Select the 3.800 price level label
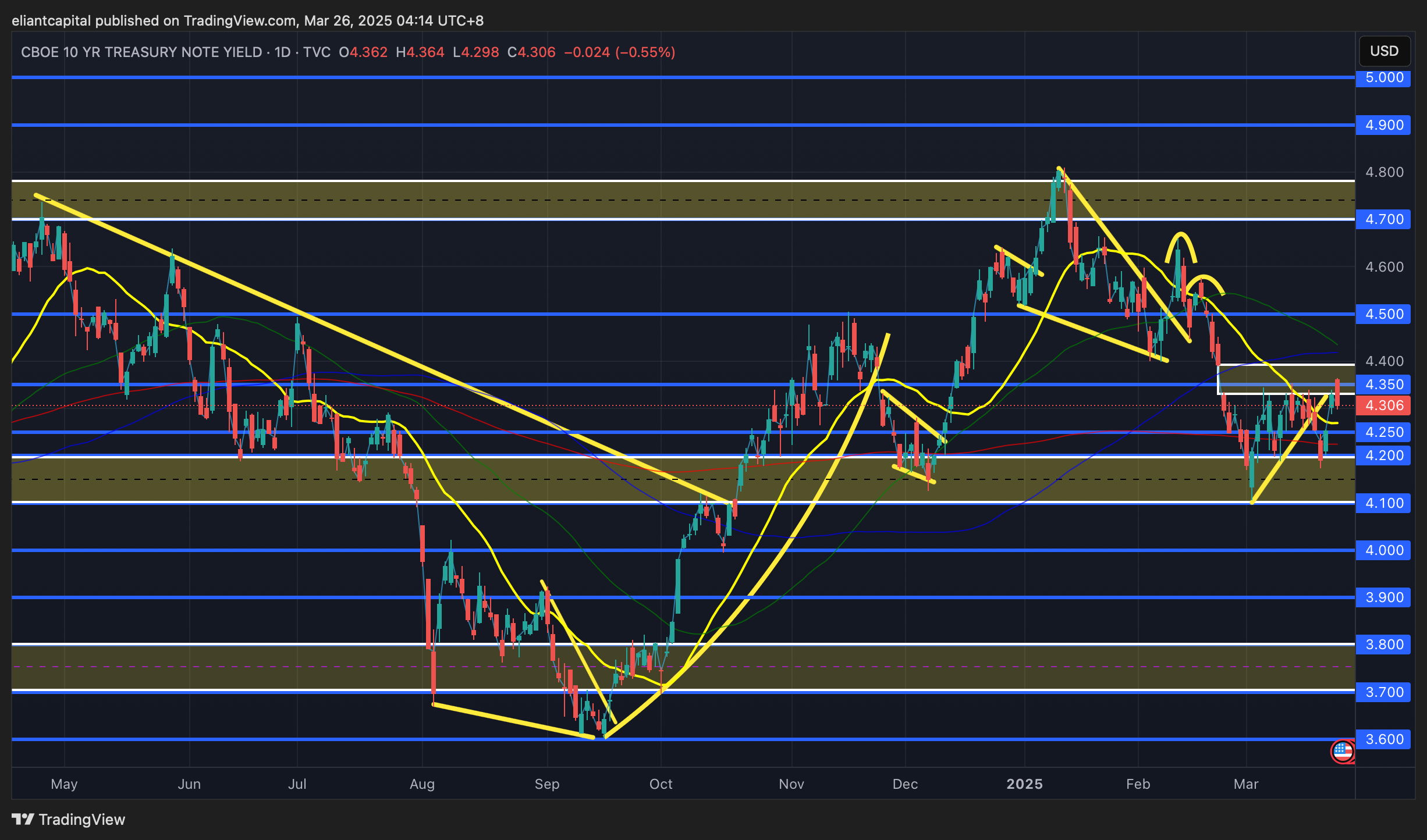This screenshot has width=1427, height=840. tap(1383, 645)
